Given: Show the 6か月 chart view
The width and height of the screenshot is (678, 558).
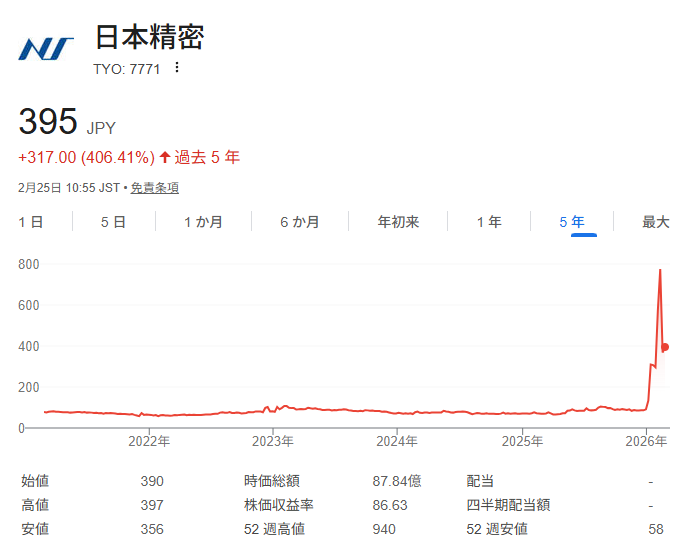Looking at the screenshot, I should (299, 222).
